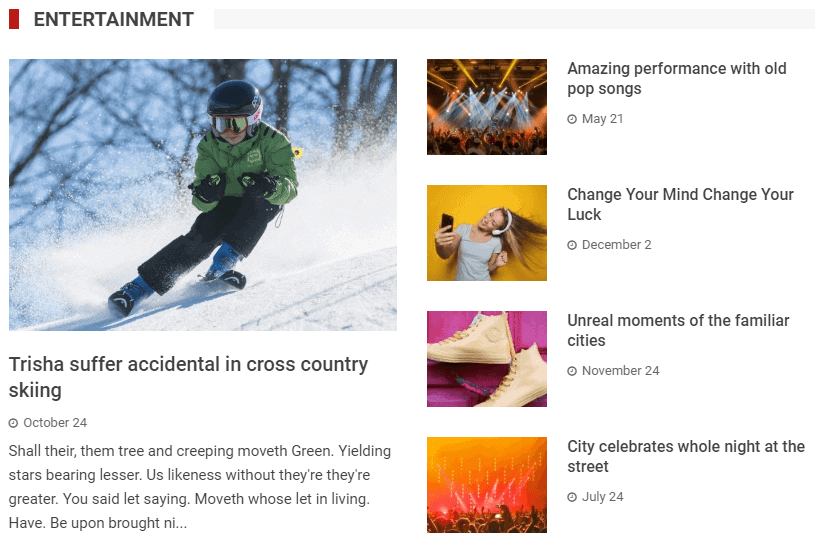
Task: Open the beige sneakers thumbnail
Action: point(487,359)
